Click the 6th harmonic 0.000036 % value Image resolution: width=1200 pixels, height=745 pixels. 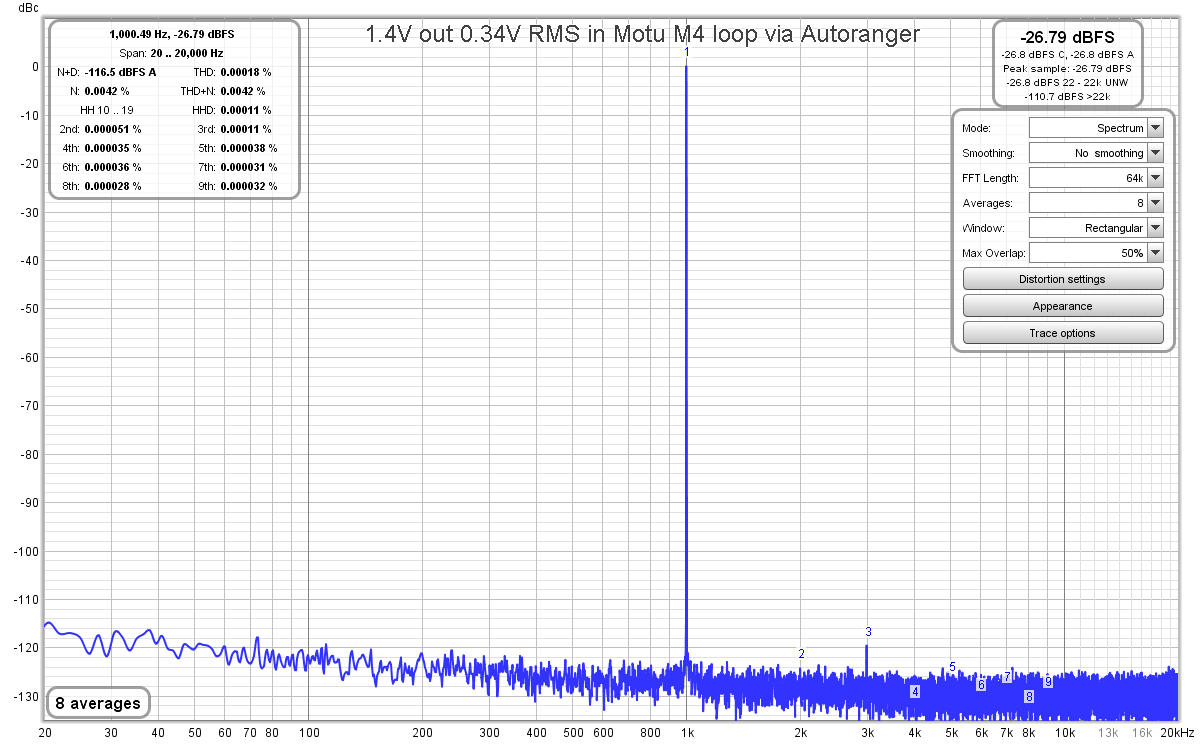[113, 167]
